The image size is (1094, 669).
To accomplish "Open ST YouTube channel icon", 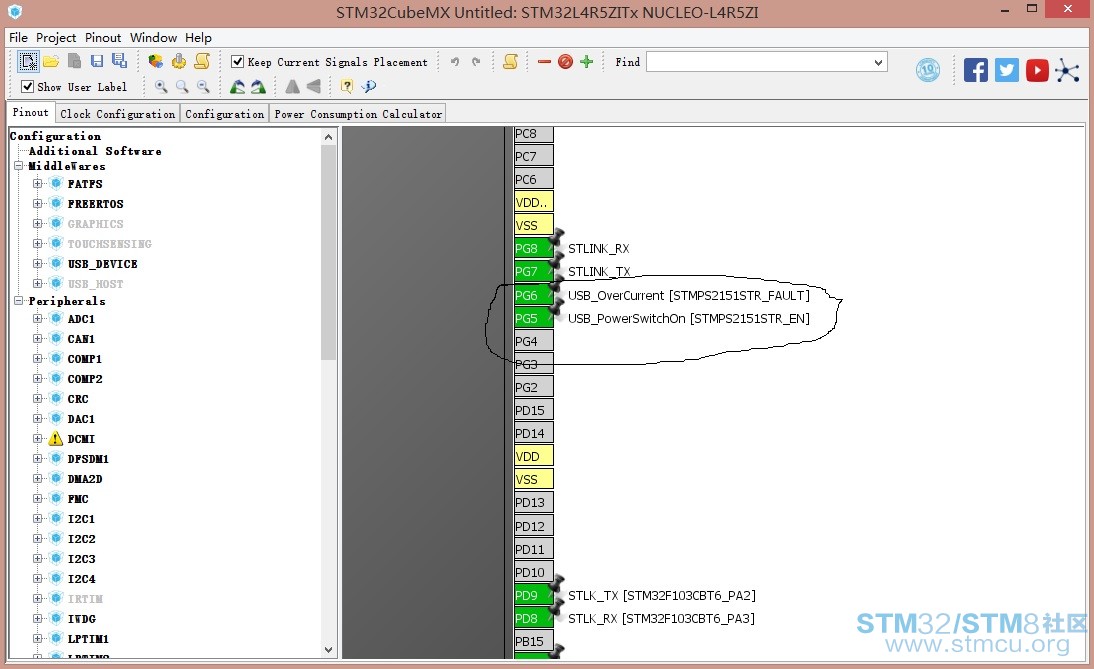I will pyautogui.click(x=1037, y=70).
